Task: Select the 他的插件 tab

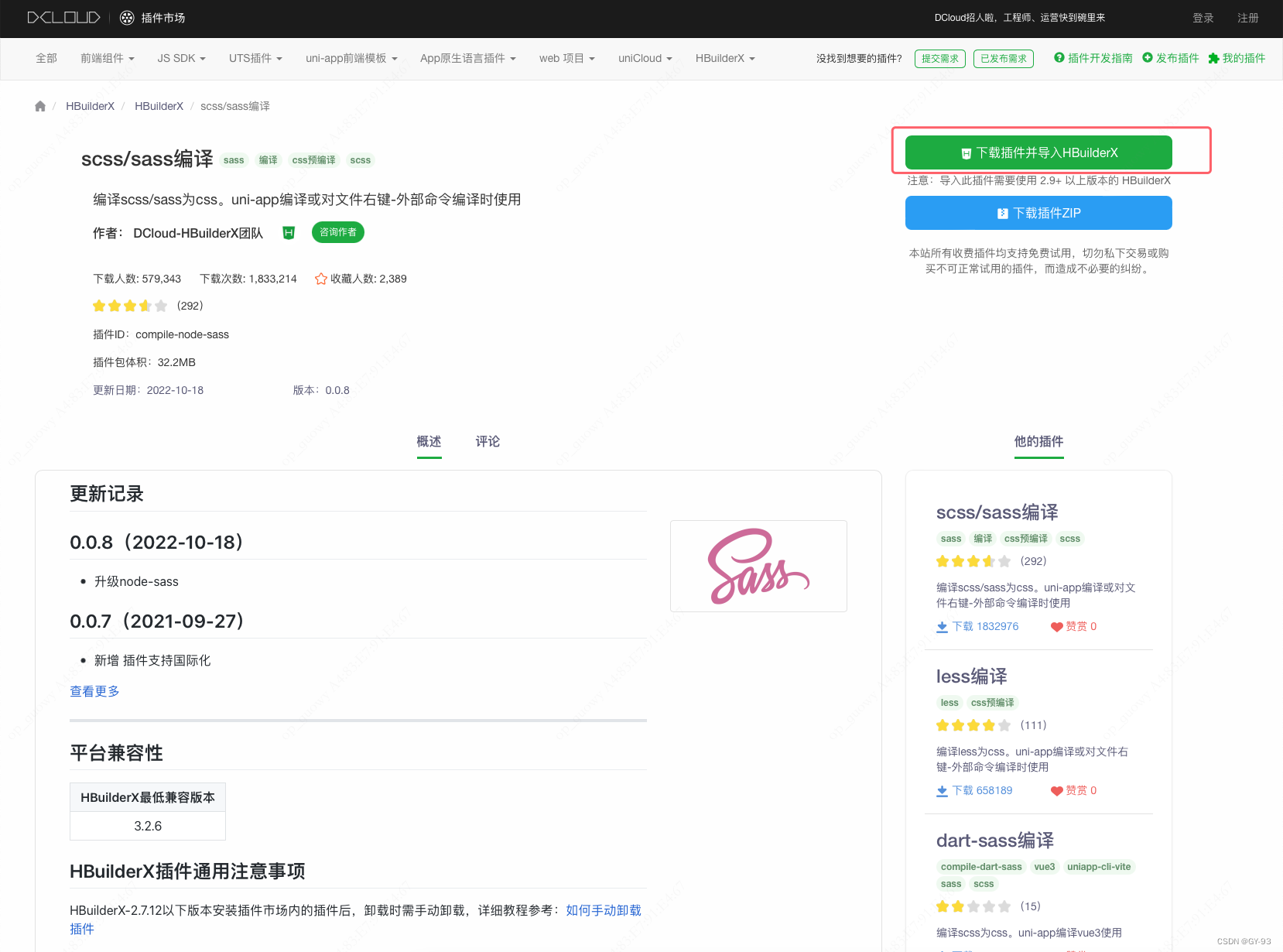Action: click(x=1038, y=441)
